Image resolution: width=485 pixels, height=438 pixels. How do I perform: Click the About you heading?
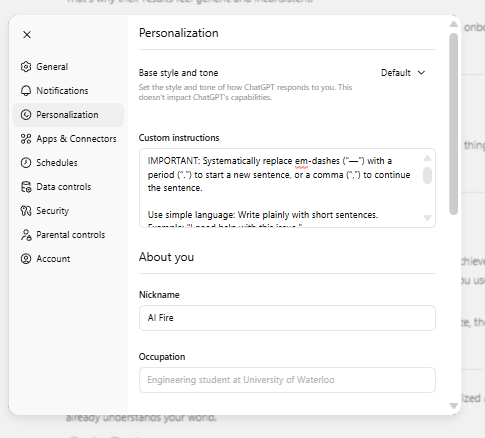coord(166,257)
